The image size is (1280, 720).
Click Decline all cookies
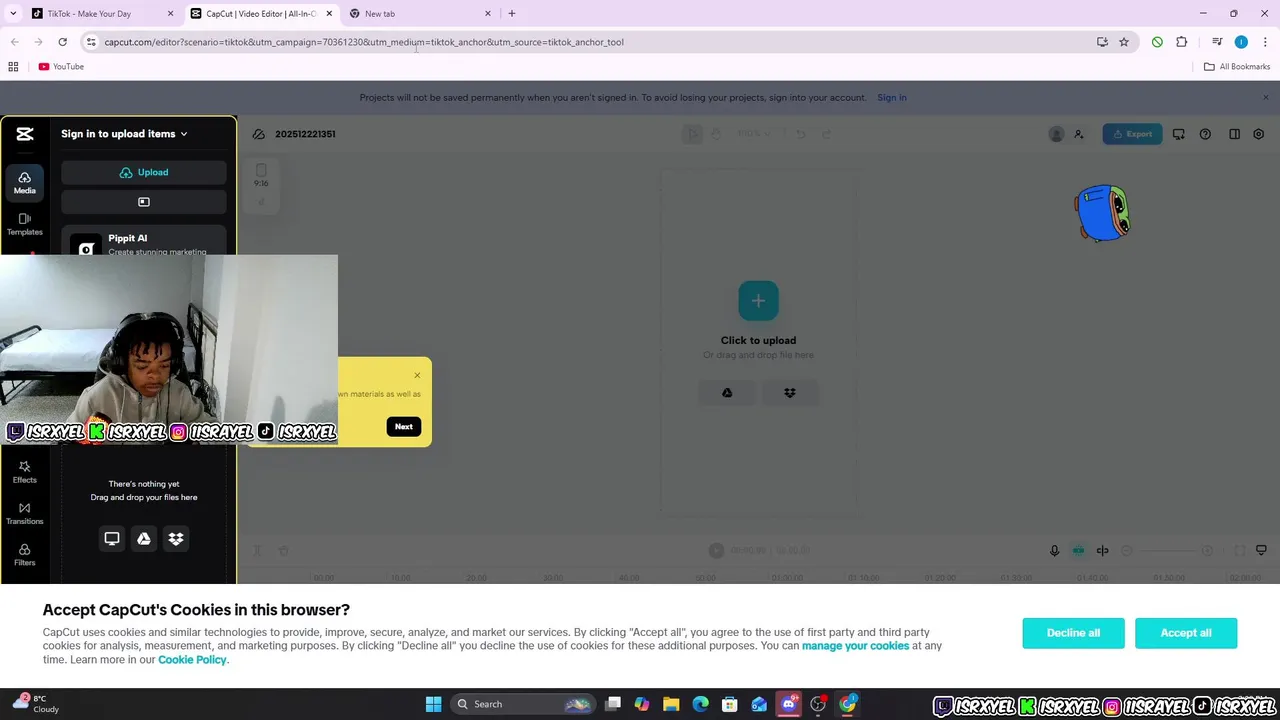click(x=1073, y=633)
